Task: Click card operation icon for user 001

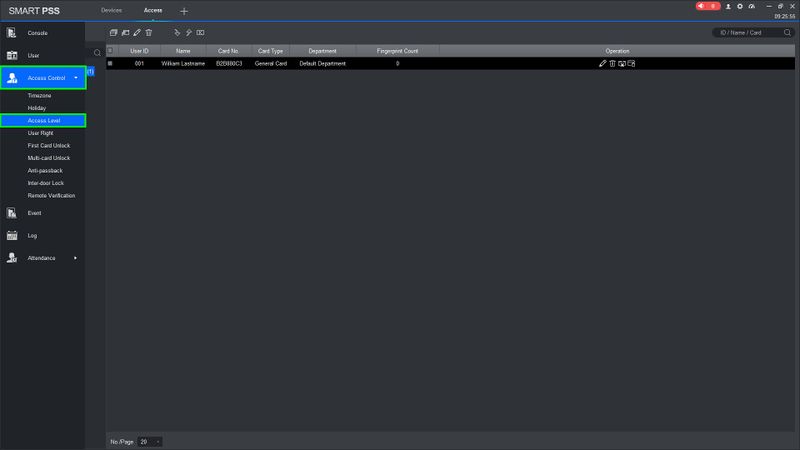Action: (x=632, y=63)
